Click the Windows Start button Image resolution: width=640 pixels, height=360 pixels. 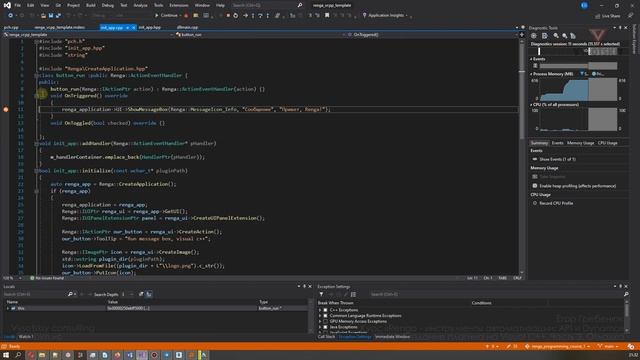[6, 355]
